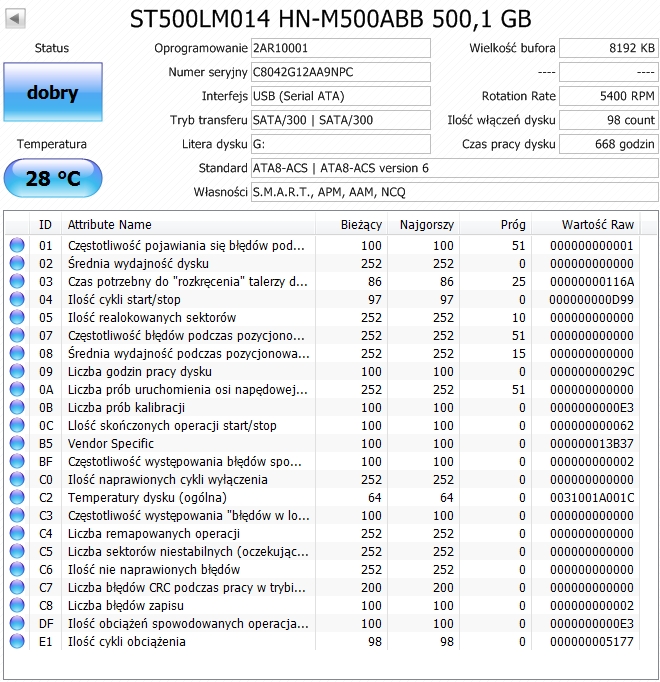Image resolution: width=660 pixels, height=682 pixels.
Task: Click the status icon for attribute 0C
Action: (x=17, y=425)
